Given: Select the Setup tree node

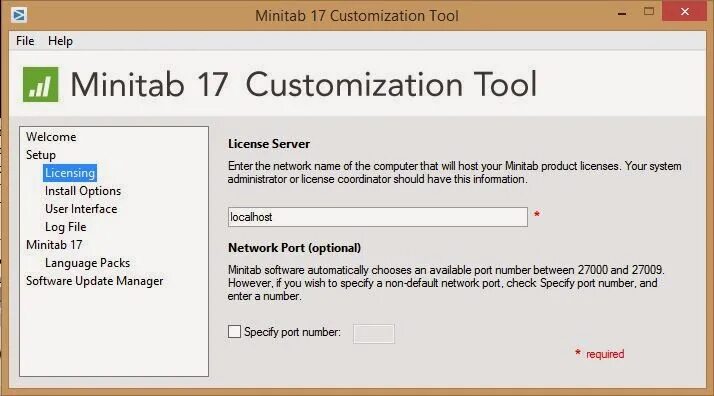Looking at the screenshot, I should pos(41,155).
